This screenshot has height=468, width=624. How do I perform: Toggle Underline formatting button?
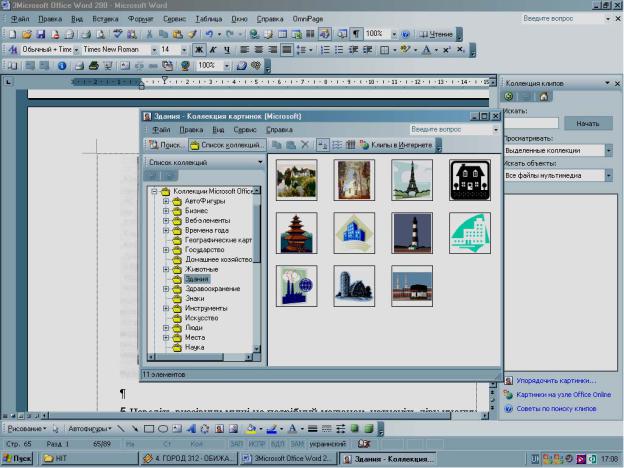(226, 50)
